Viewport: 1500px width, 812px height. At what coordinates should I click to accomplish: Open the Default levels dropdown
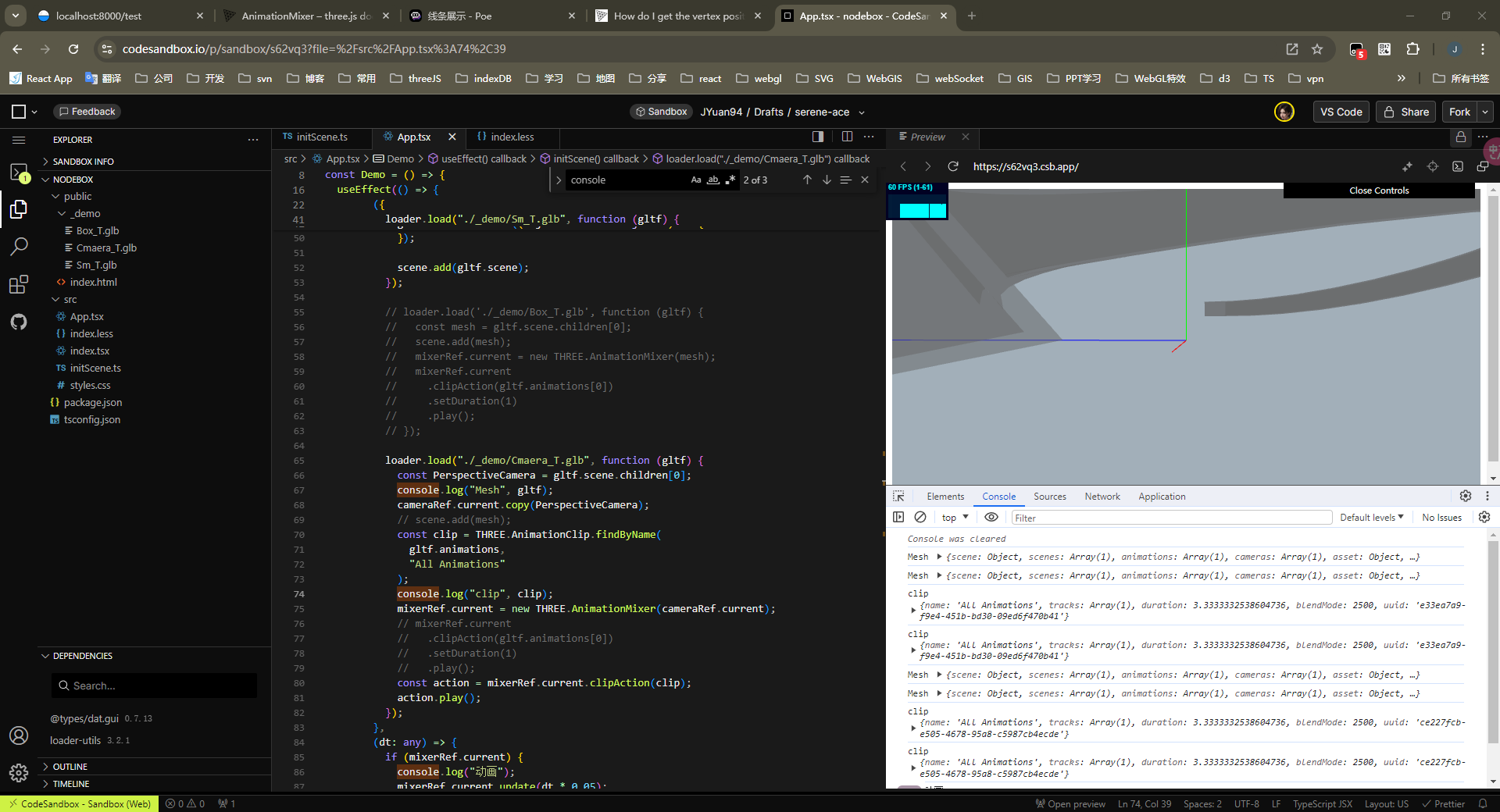(x=1371, y=517)
